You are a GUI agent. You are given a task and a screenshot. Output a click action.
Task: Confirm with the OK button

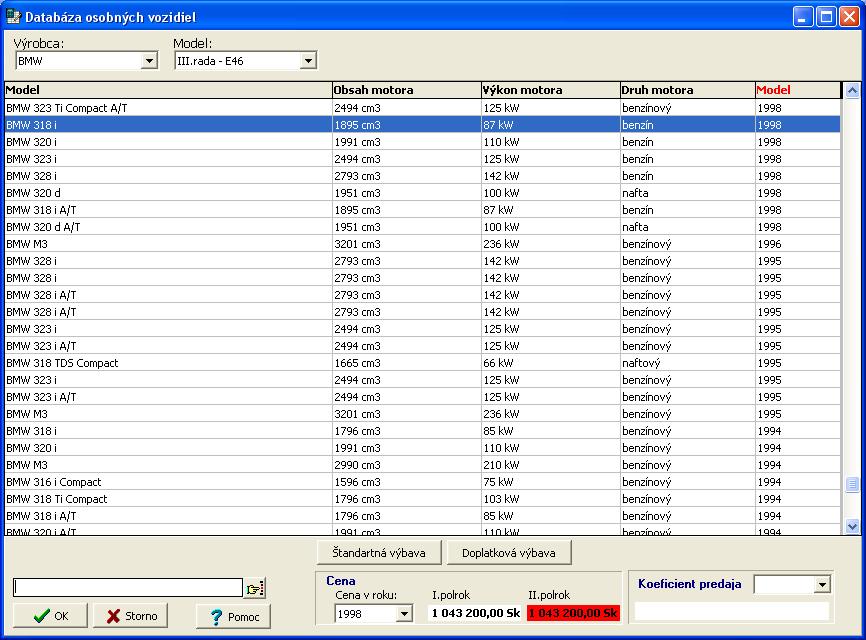point(50,616)
